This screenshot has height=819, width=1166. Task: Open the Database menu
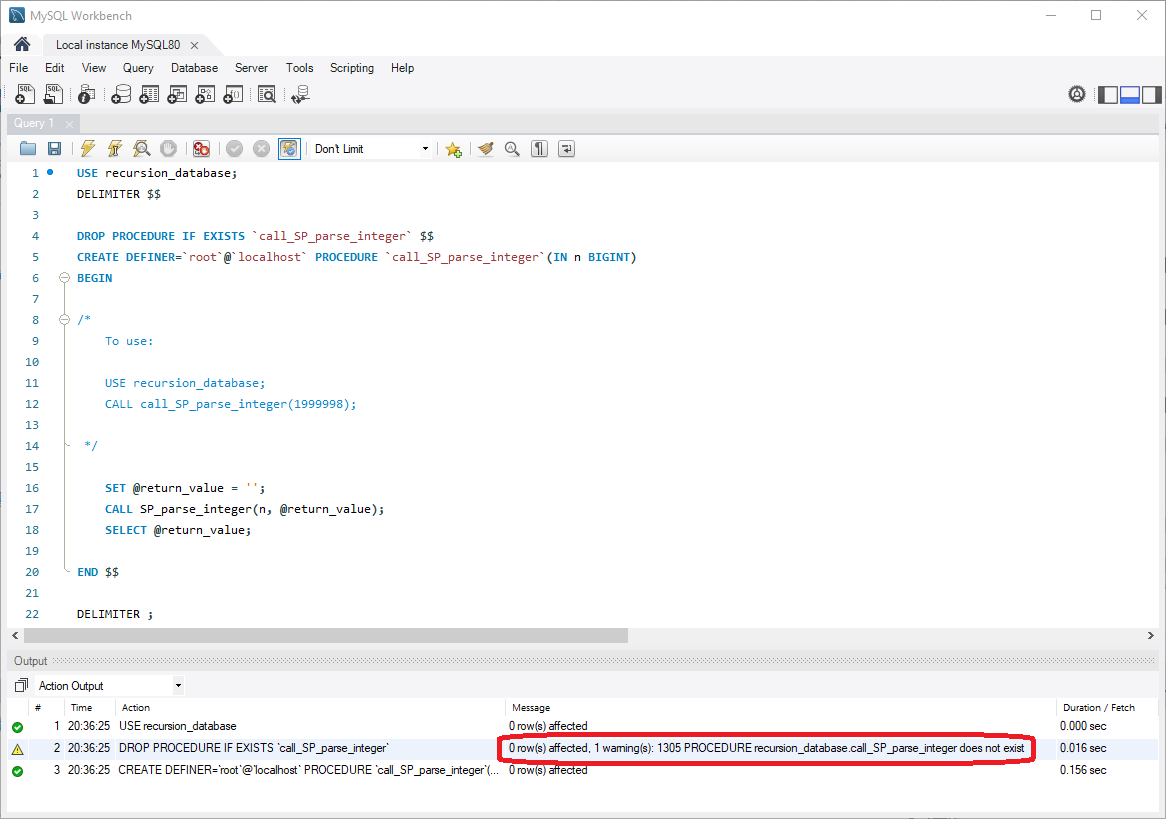point(194,68)
